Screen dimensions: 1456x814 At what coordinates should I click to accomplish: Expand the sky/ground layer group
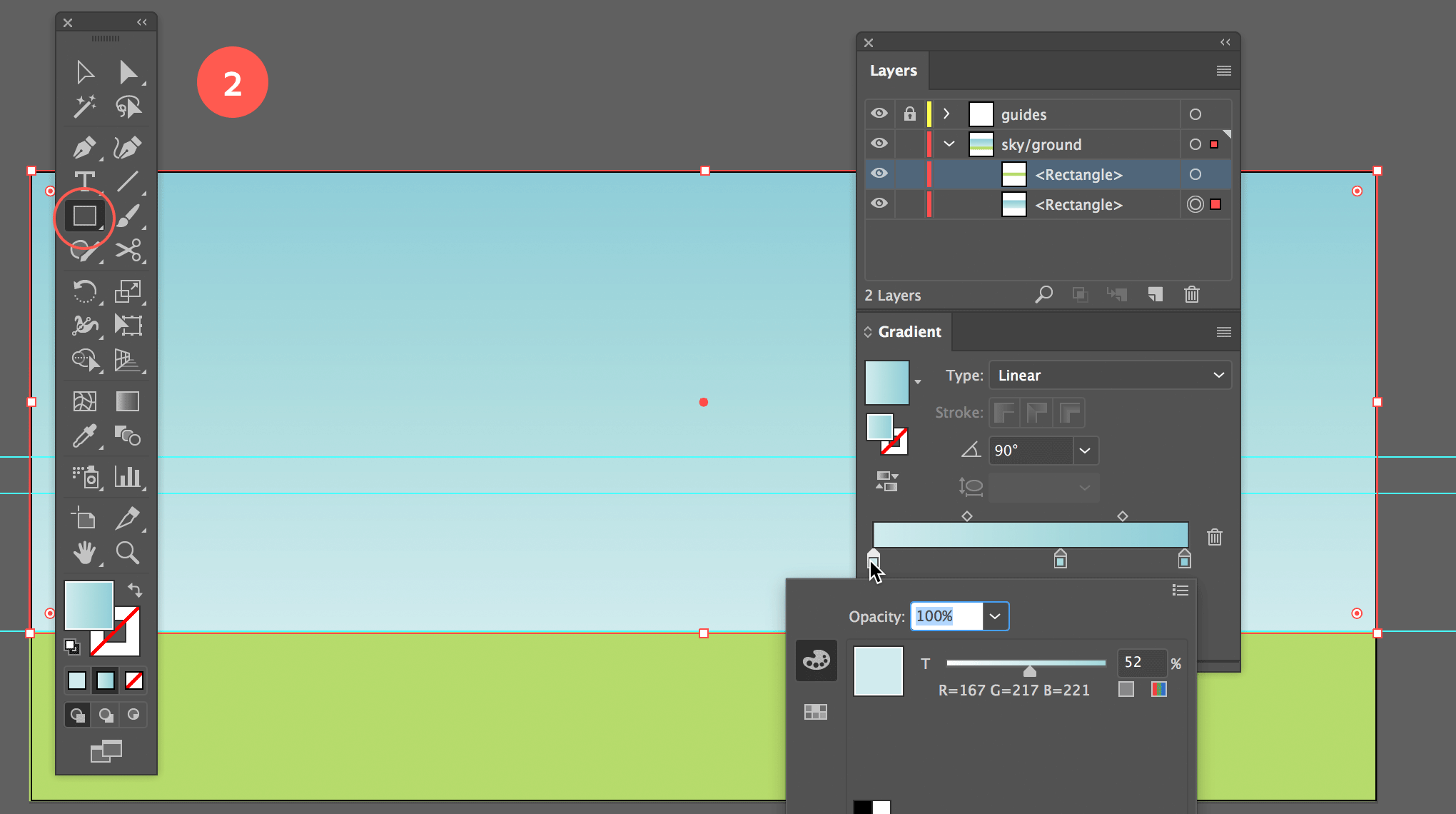point(947,144)
